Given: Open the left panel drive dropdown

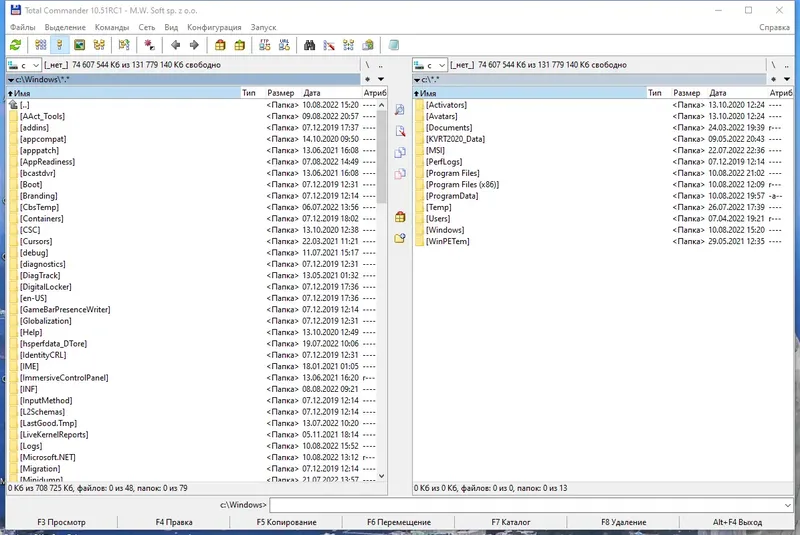Looking at the screenshot, I should 23,65.
